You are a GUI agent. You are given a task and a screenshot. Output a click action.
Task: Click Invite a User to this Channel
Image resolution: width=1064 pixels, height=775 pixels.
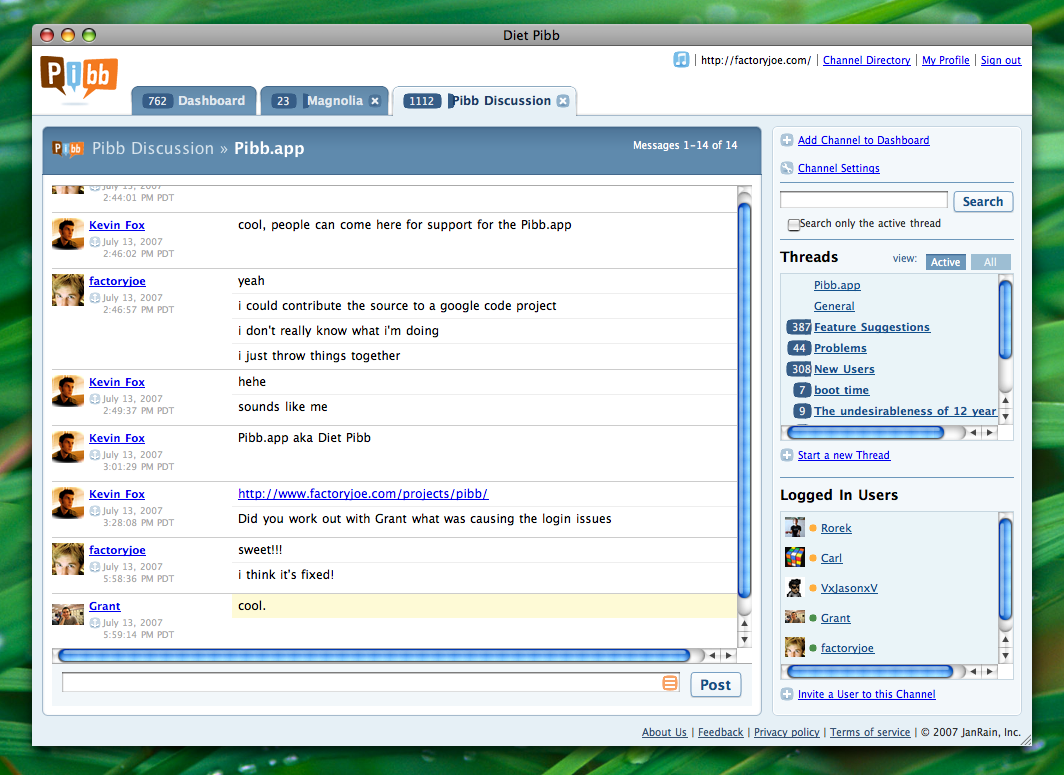867,694
